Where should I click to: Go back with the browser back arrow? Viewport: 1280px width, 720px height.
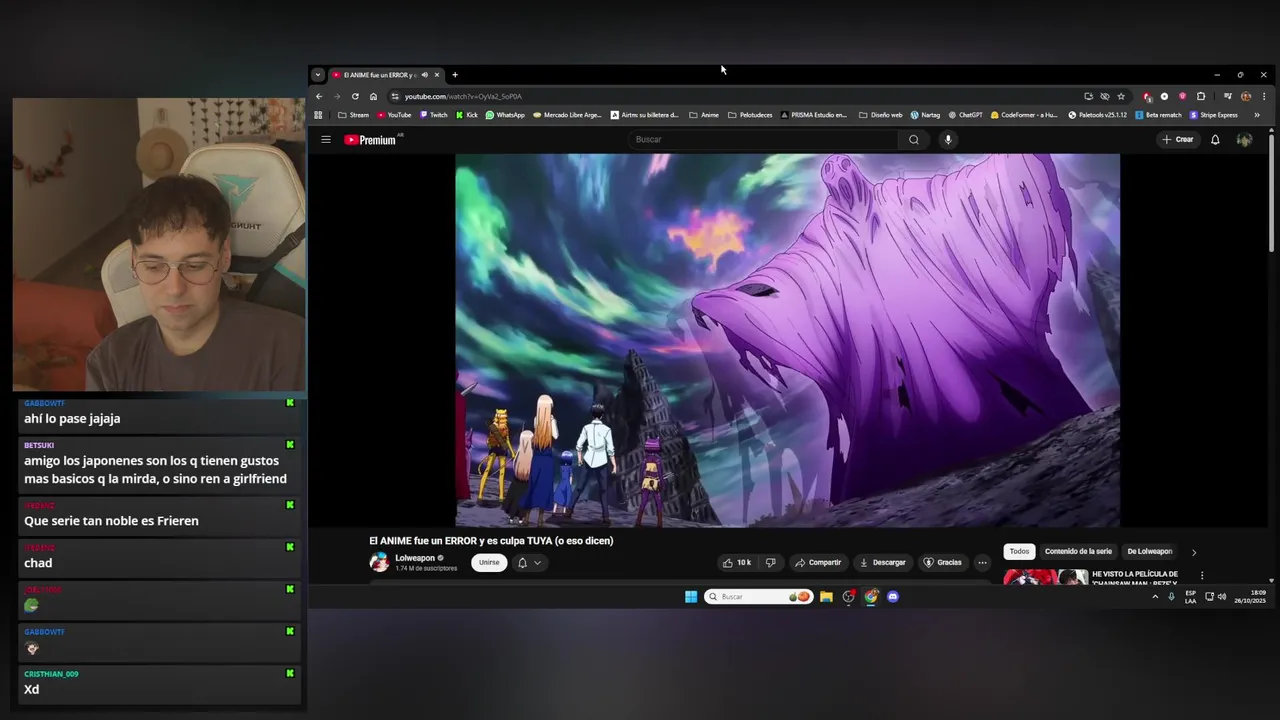click(319, 96)
